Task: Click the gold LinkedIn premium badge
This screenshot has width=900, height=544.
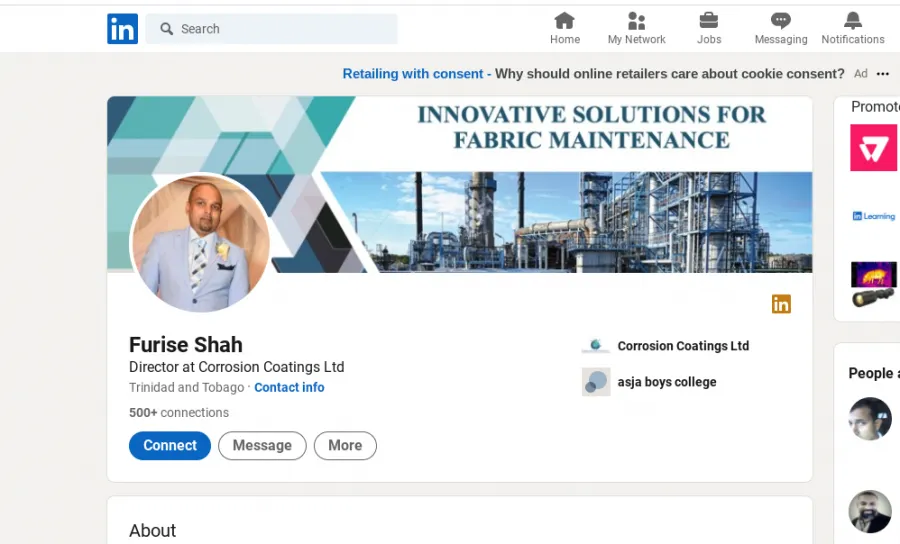Action: (781, 304)
